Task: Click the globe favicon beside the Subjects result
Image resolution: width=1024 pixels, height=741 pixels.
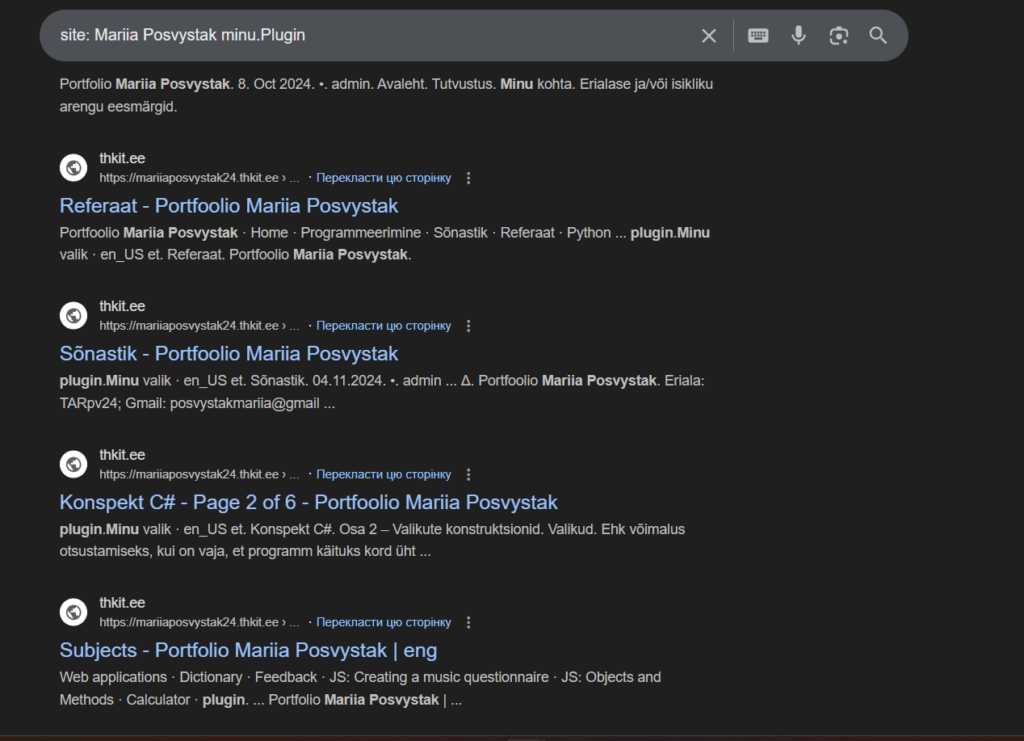Action: click(x=74, y=612)
